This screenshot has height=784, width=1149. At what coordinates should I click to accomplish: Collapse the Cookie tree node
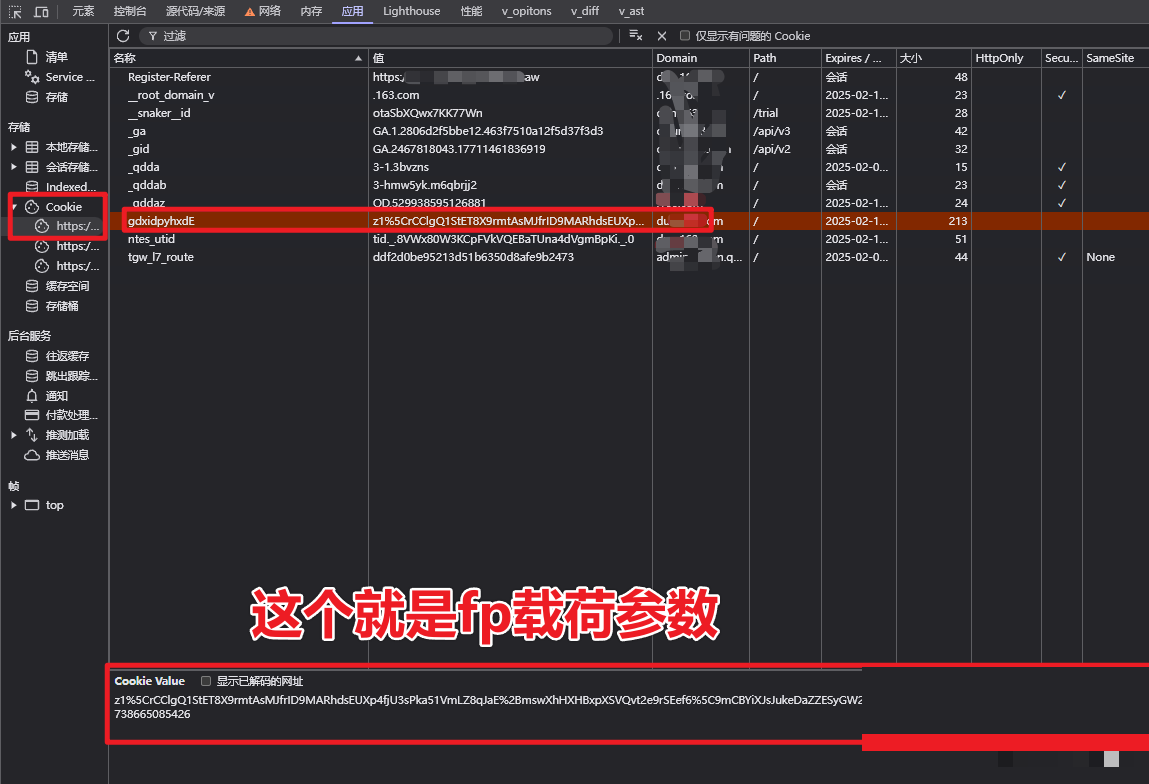[x=14, y=207]
